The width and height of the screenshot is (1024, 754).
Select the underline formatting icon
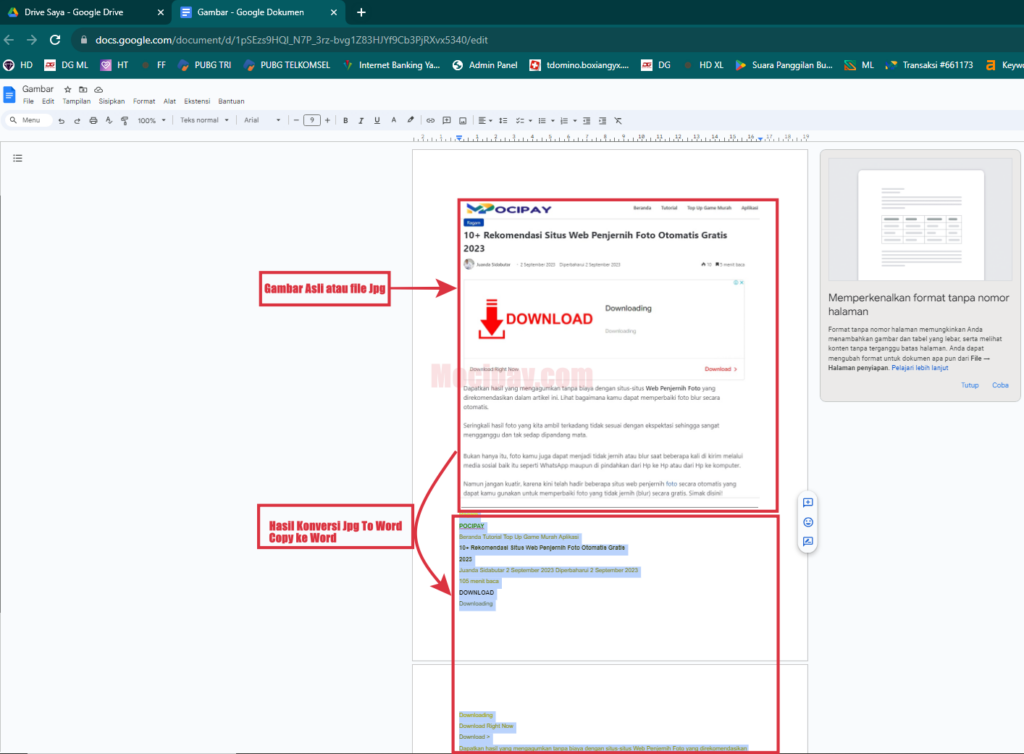(377, 120)
